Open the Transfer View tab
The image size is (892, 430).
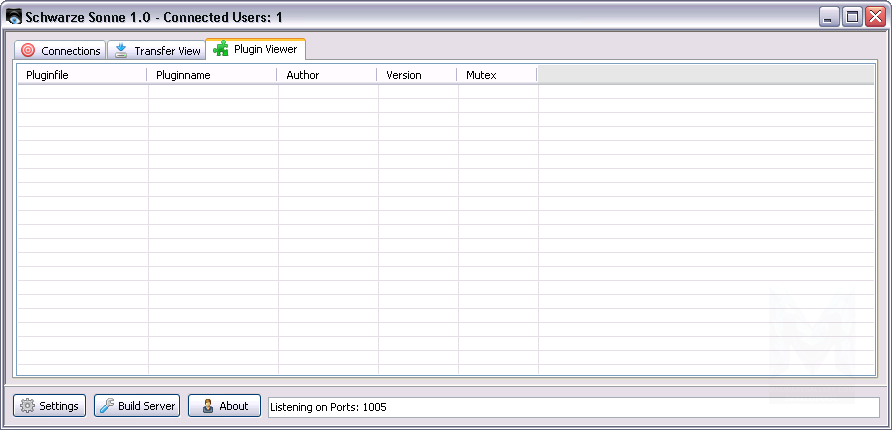pos(167,51)
